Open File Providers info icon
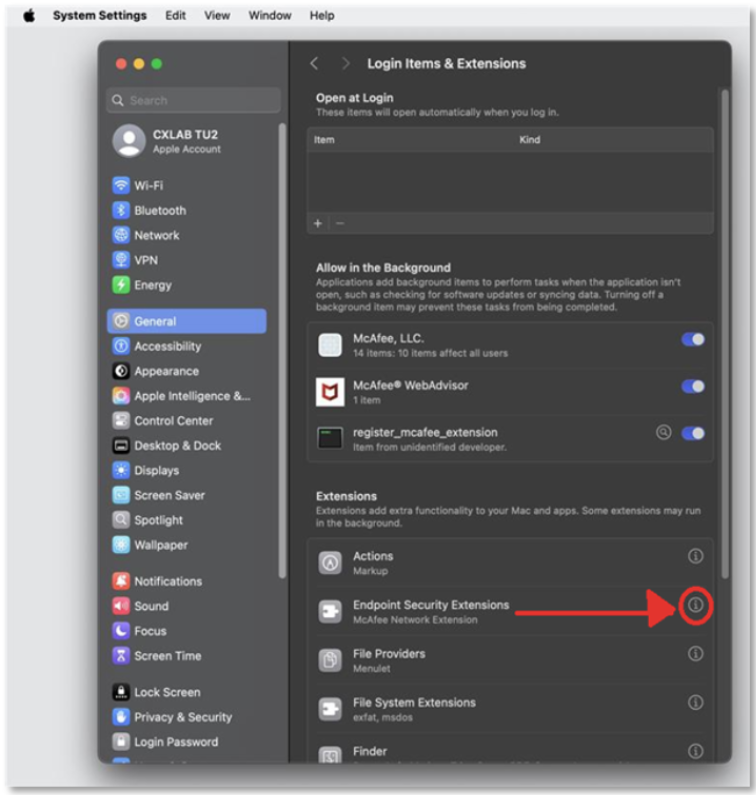The width and height of the screenshot is (756, 795). point(695,654)
